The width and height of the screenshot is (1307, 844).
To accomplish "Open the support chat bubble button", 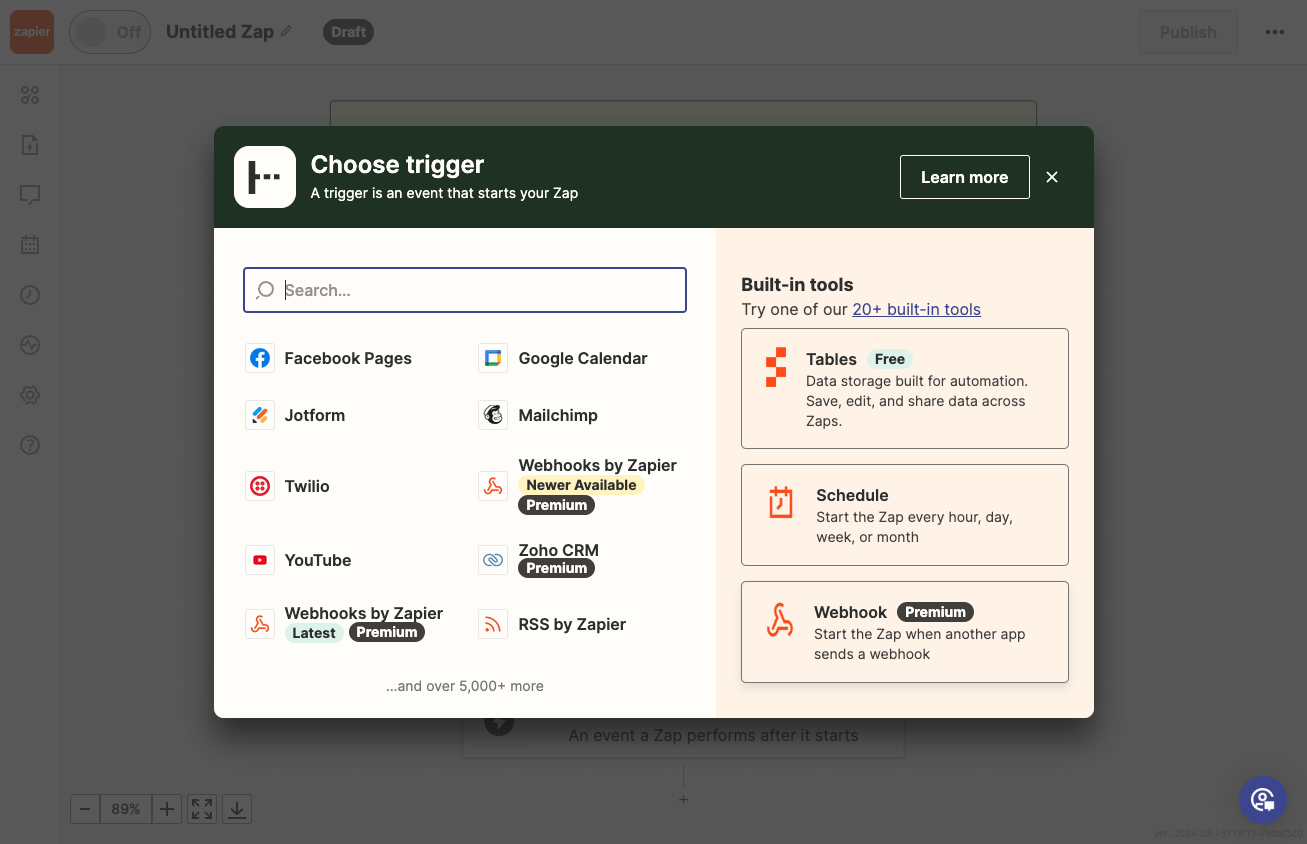I will tap(1263, 800).
